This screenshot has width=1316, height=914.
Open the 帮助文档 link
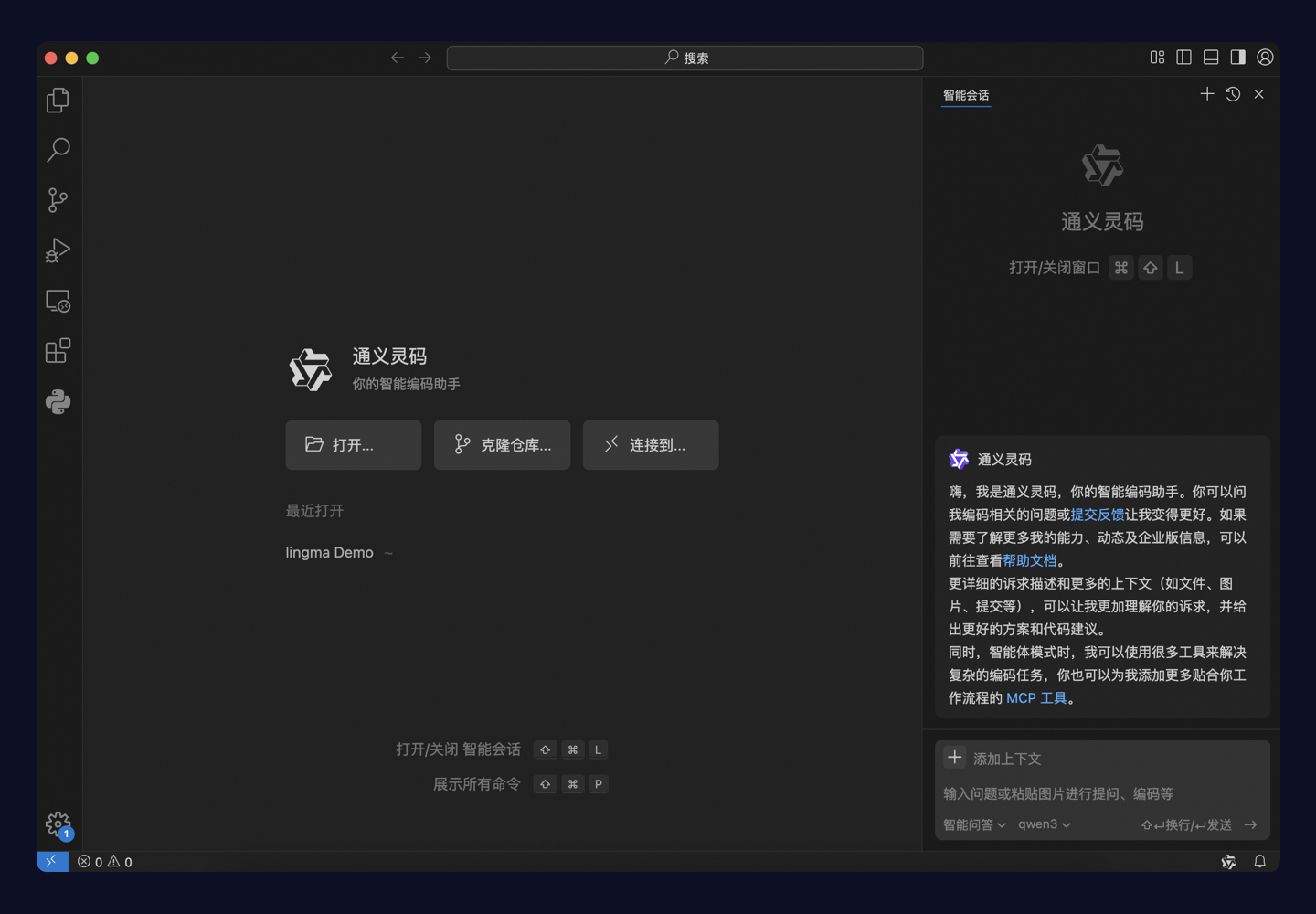(x=1030, y=560)
